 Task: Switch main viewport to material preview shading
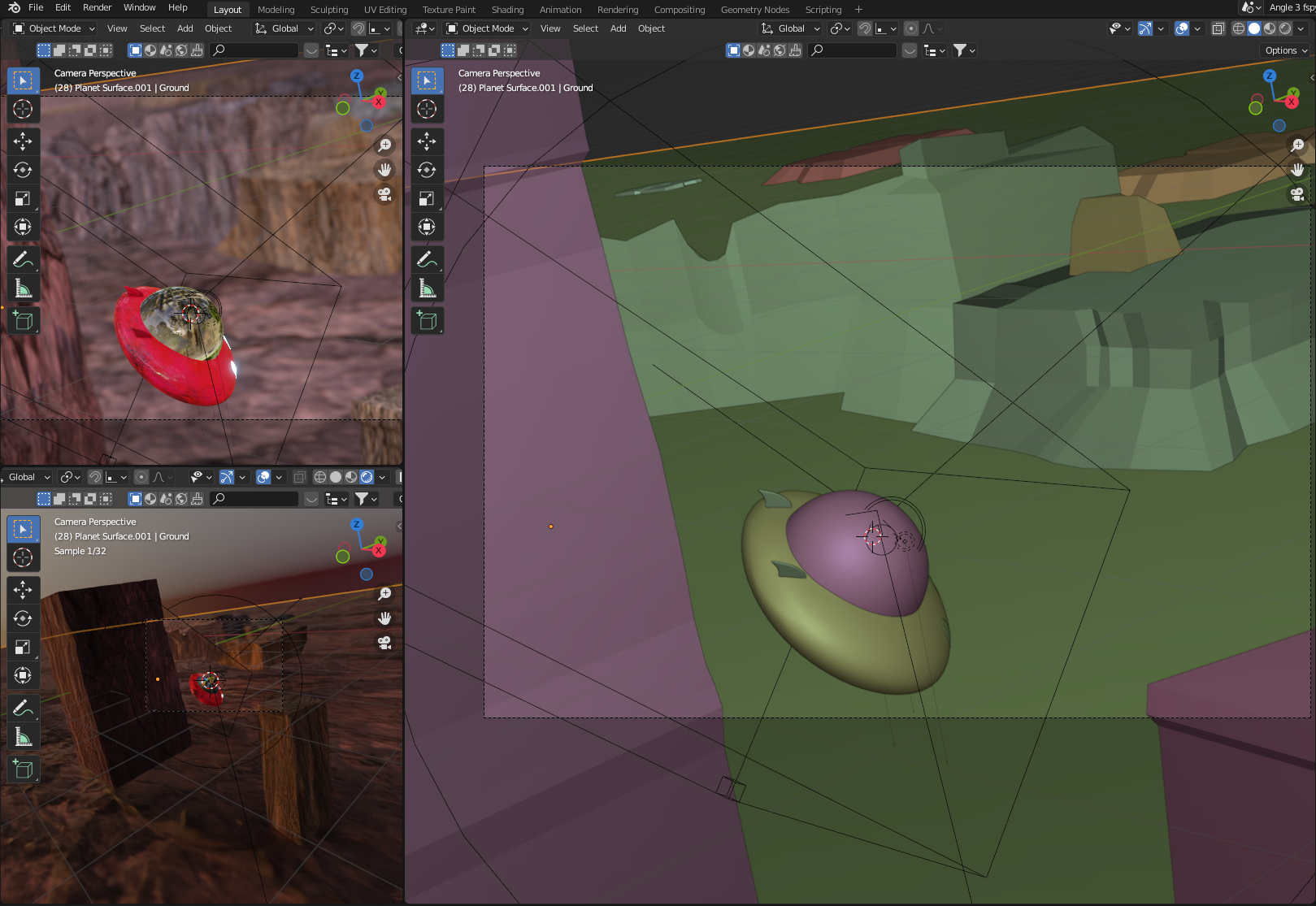pyautogui.click(x=1270, y=28)
